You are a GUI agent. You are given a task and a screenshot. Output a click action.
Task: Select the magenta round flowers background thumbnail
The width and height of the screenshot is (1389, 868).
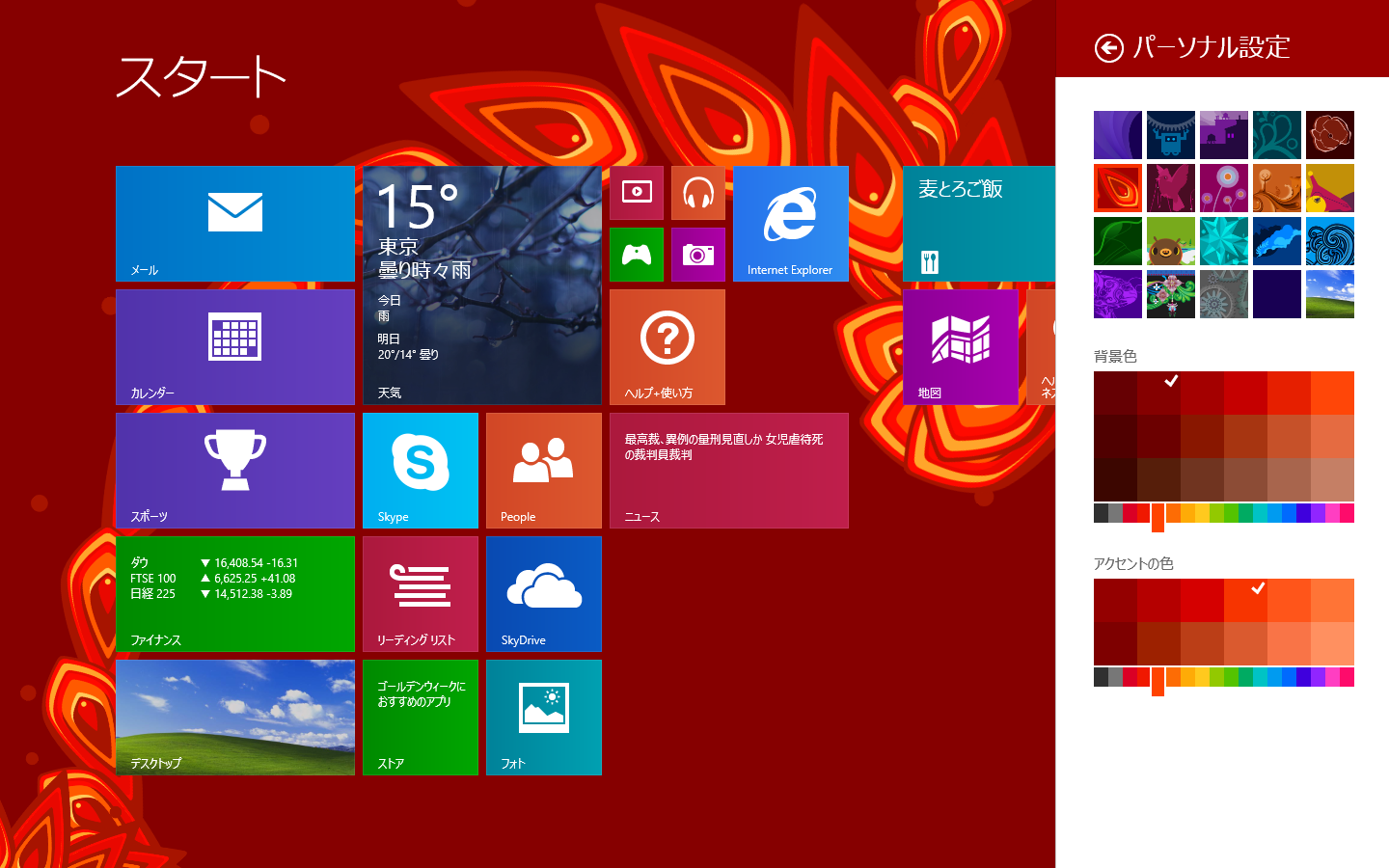(1224, 188)
